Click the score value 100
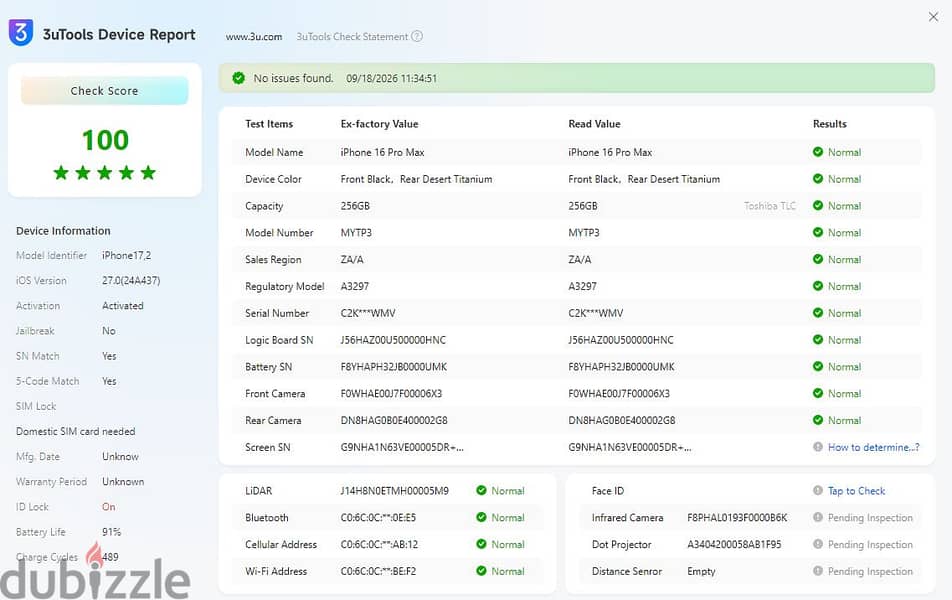952x600 pixels. pos(105,140)
